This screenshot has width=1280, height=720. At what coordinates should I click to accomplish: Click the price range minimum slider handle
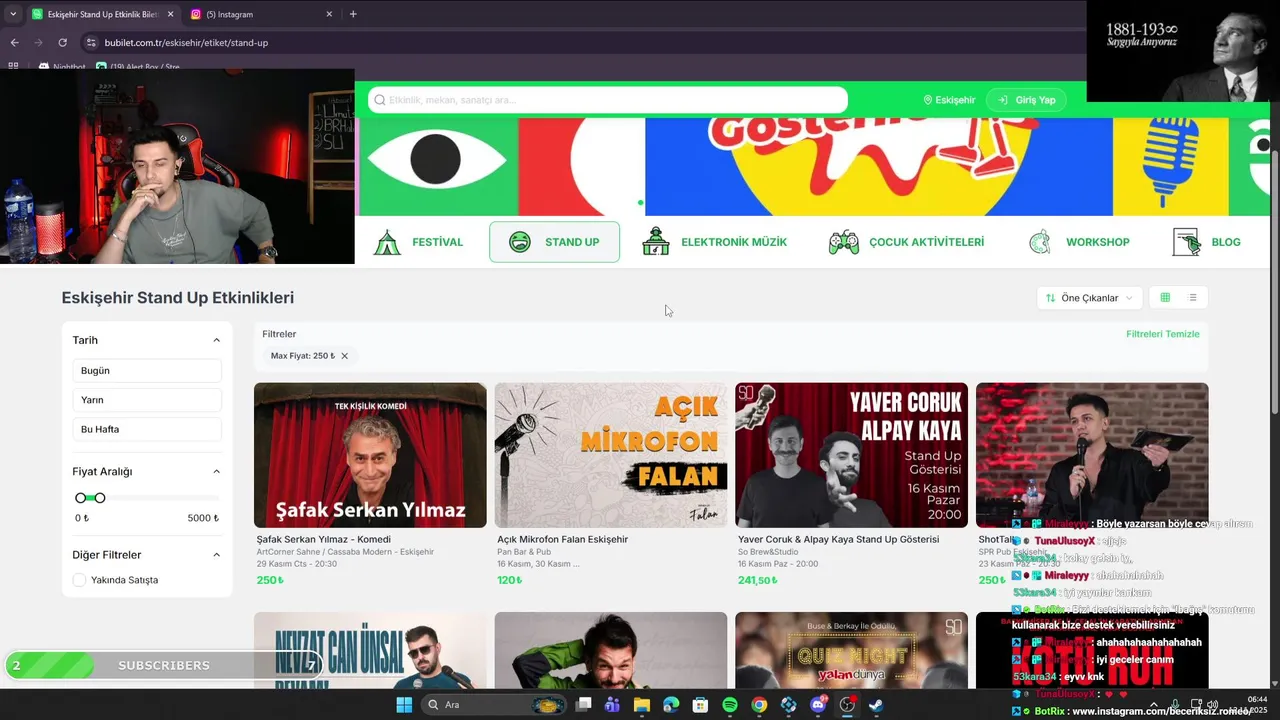coord(80,498)
